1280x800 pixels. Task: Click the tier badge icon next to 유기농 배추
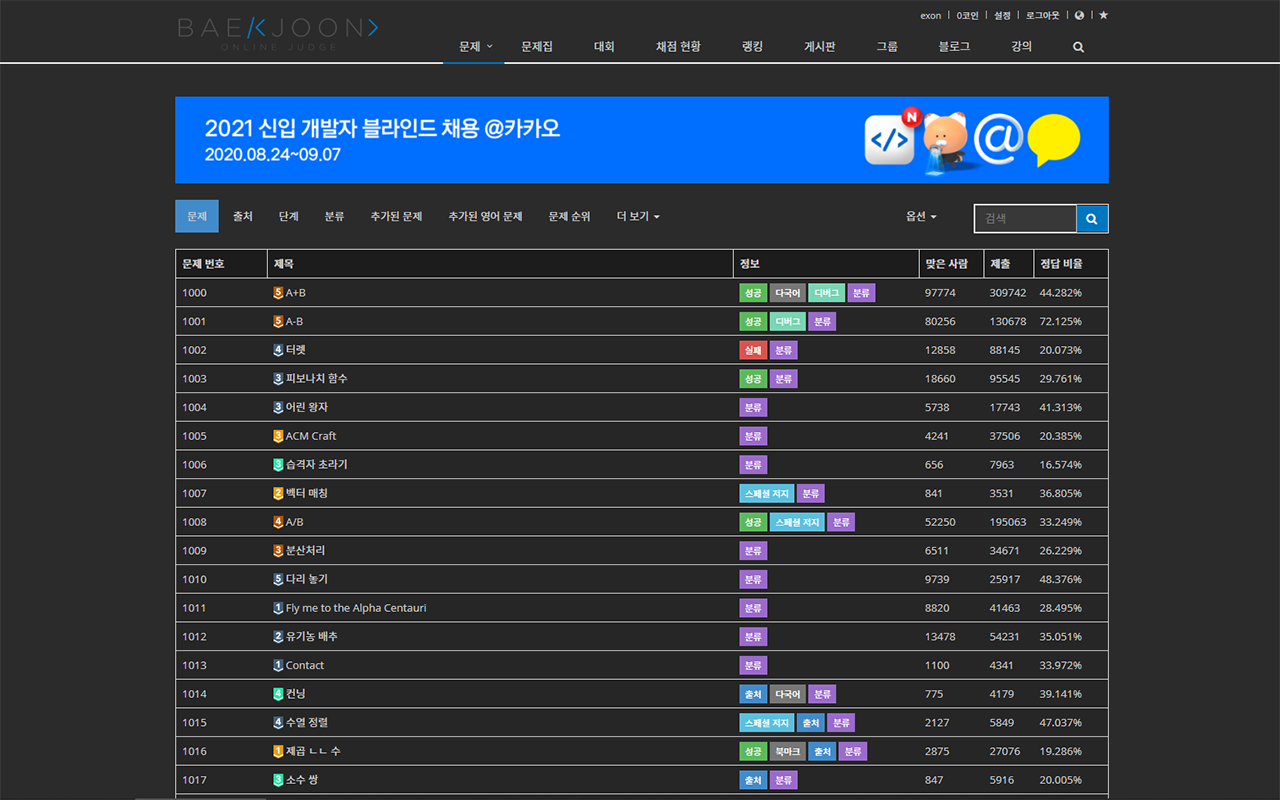point(278,637)
